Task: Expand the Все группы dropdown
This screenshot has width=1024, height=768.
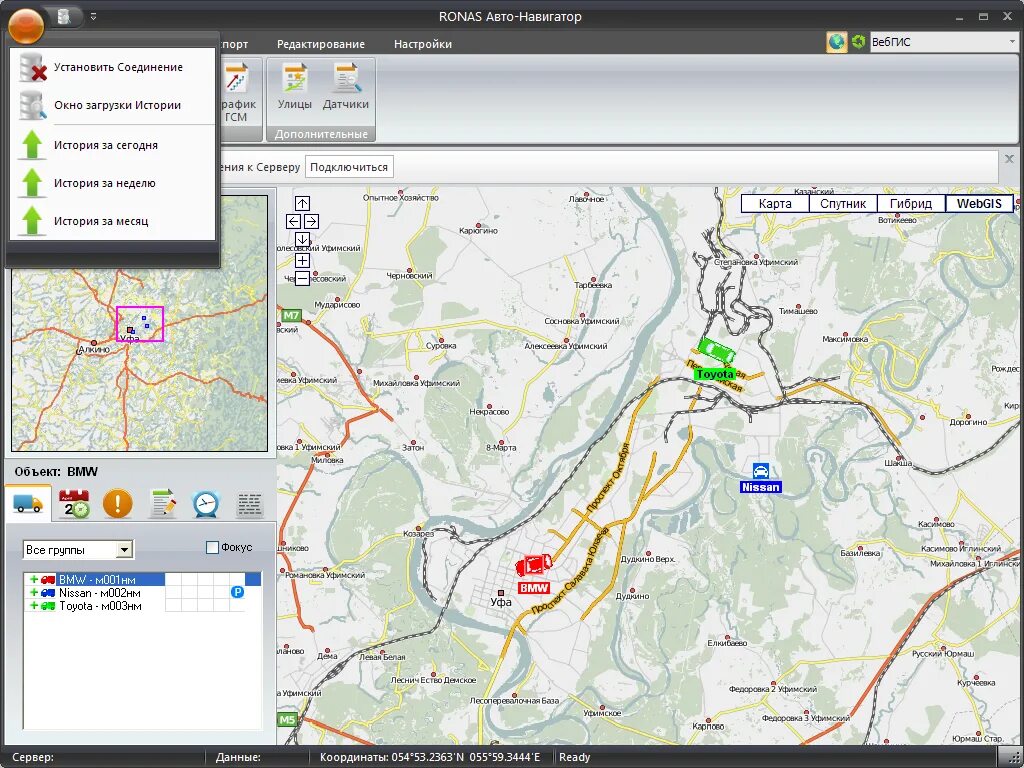Action: [x=124, y=550]
